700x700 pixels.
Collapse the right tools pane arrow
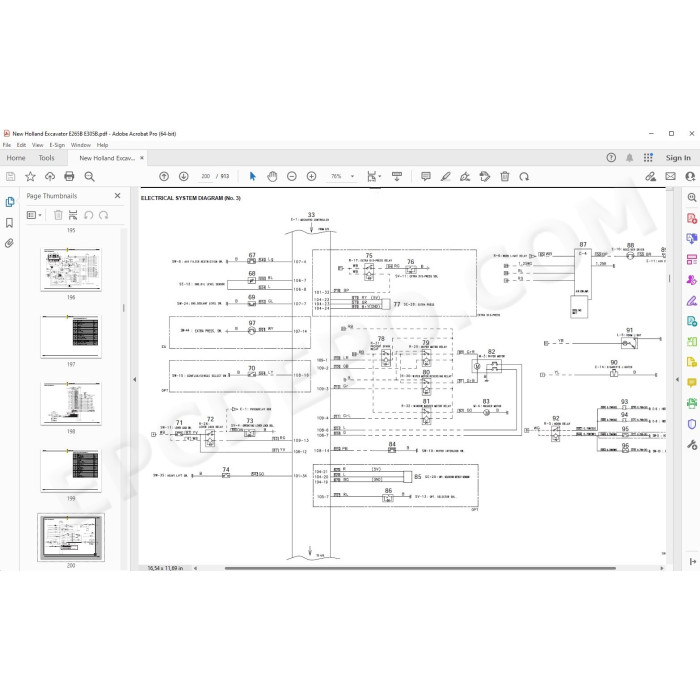pyautogui.click(x=677, y=379)
